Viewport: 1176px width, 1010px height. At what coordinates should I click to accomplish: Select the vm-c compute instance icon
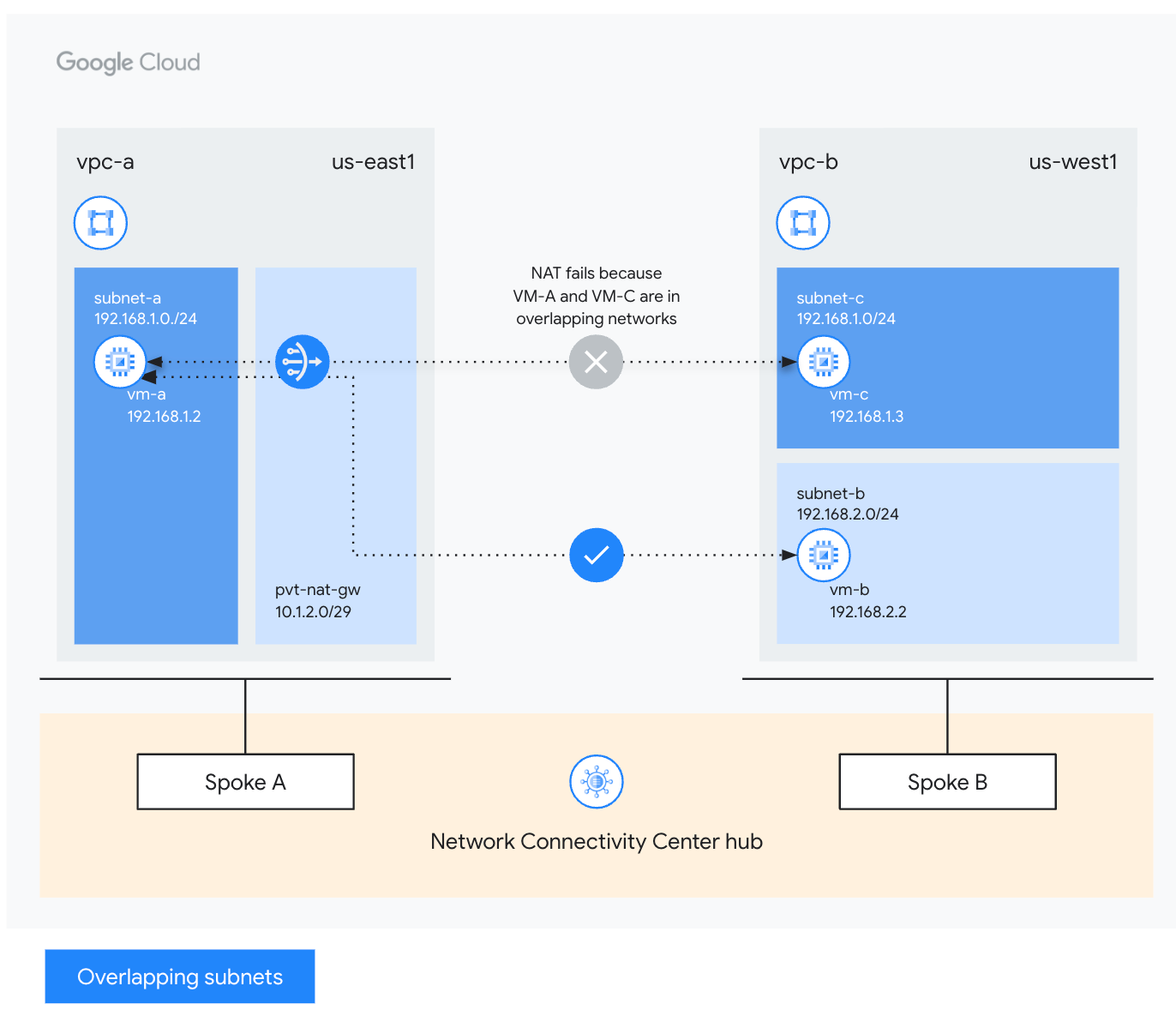coord(823,362)
